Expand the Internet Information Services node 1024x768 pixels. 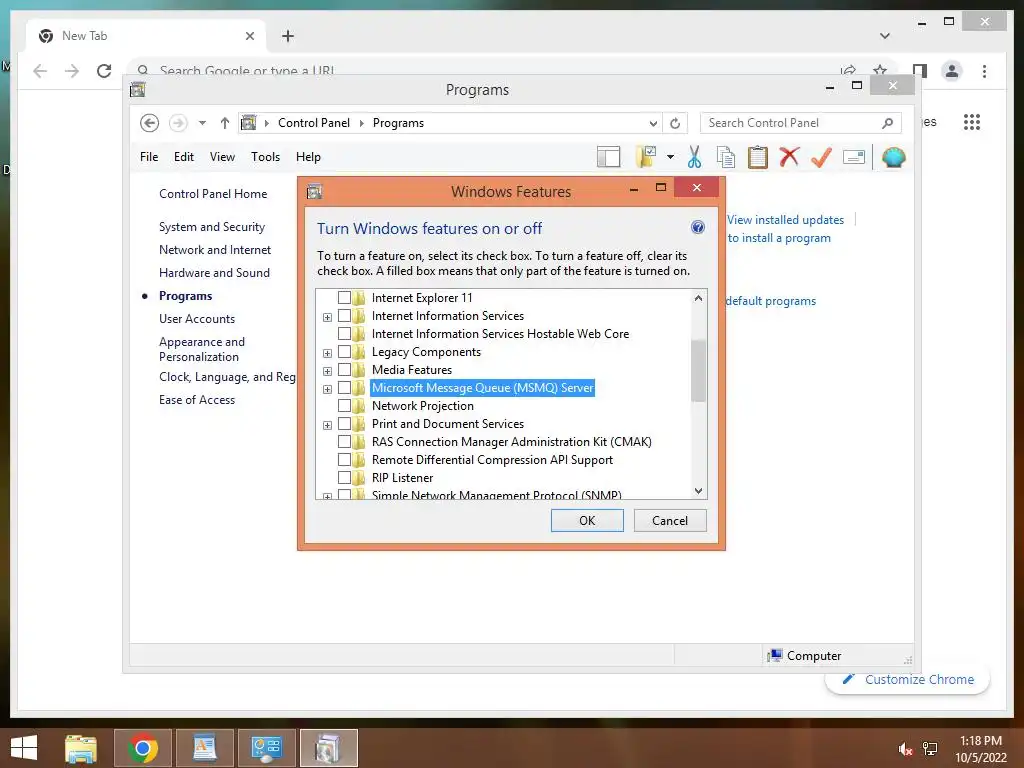pos(327,317)
